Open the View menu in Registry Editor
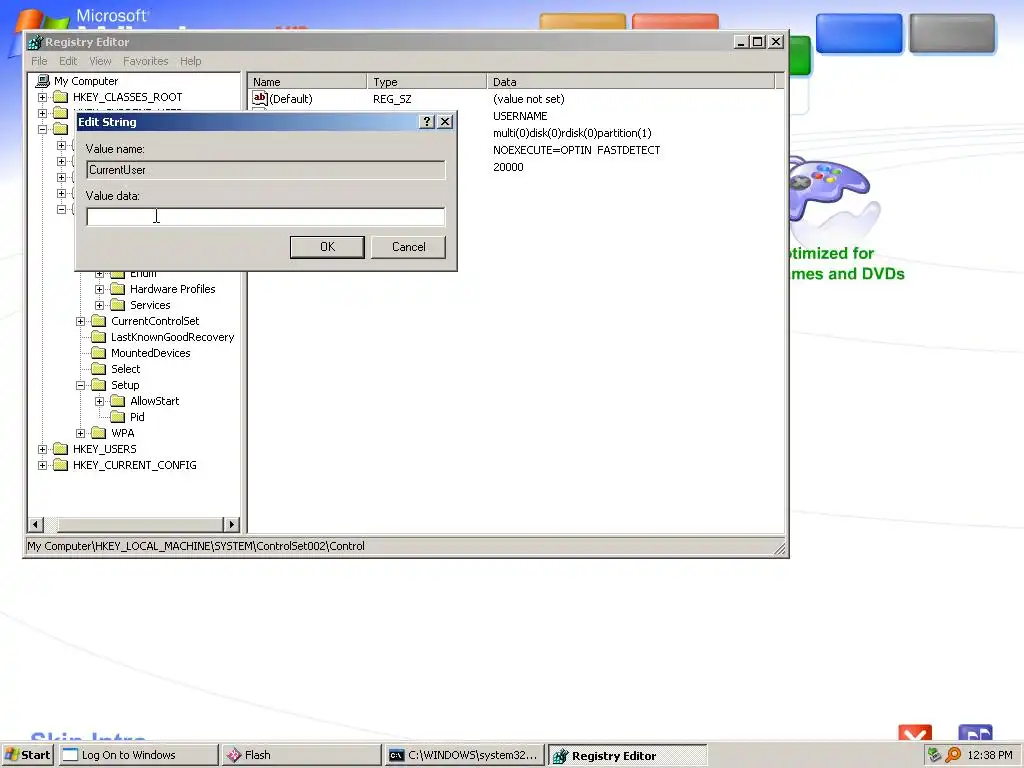The image size is (1024, 768). click(100, 61)
